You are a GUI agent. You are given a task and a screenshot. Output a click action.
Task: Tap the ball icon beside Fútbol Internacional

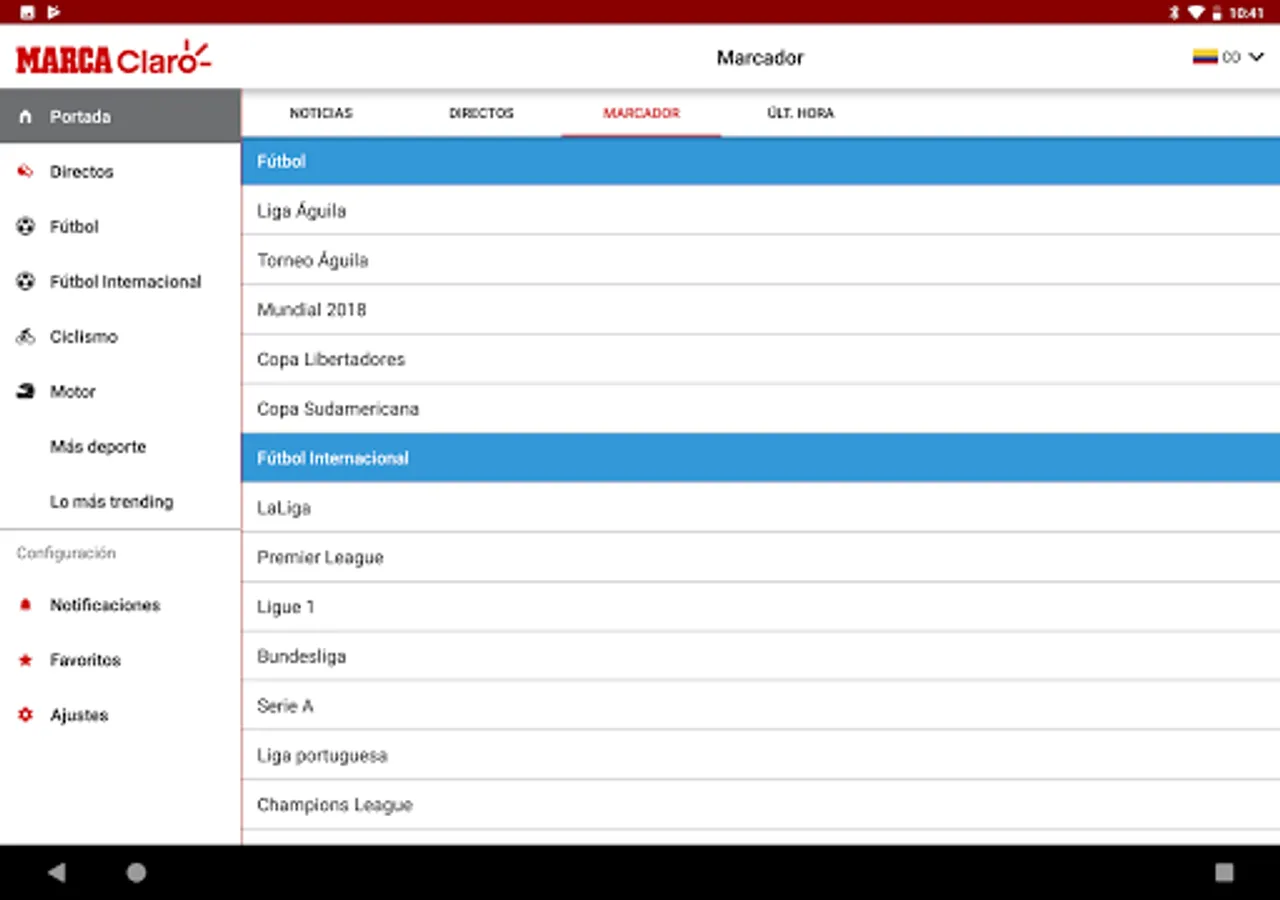click(26, 282)
